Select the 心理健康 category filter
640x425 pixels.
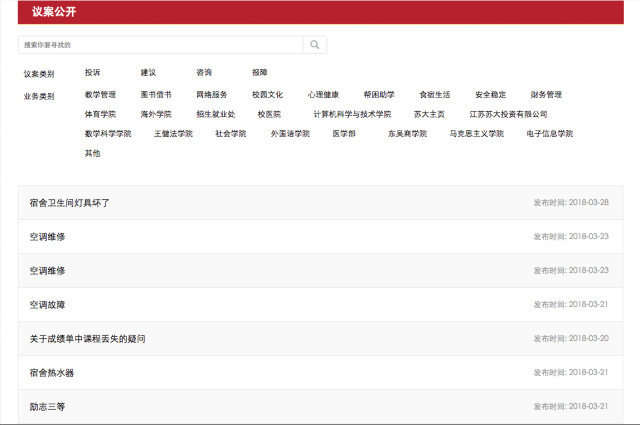pyautogui.click(x=323, y=95)
